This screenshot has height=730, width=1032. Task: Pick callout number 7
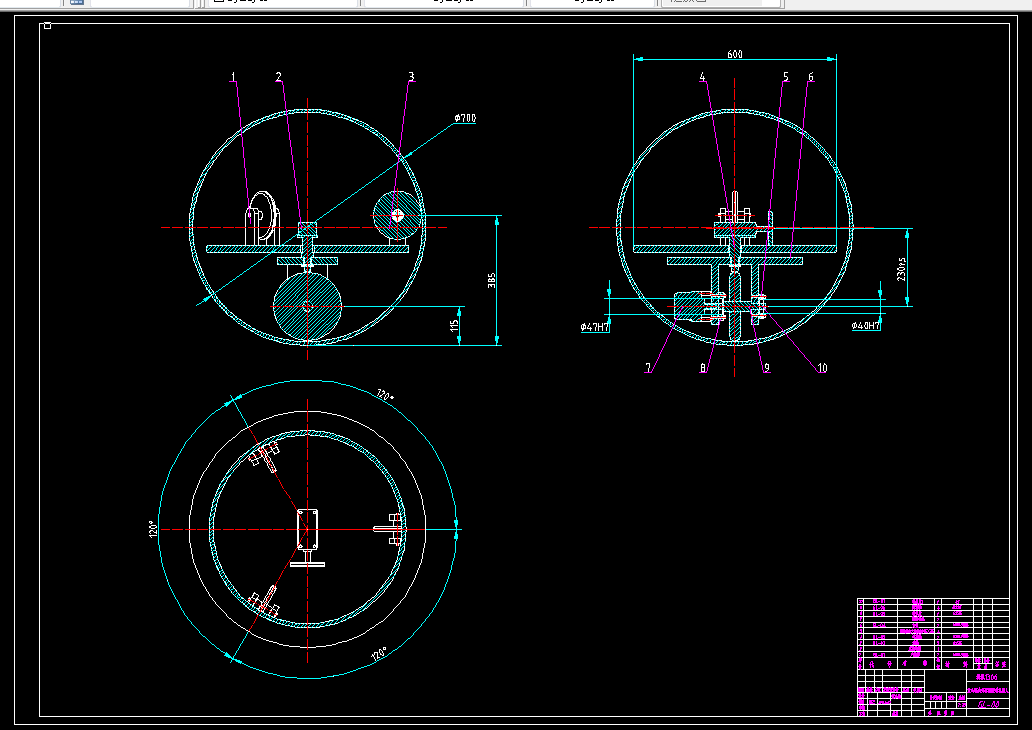point(648,368)
